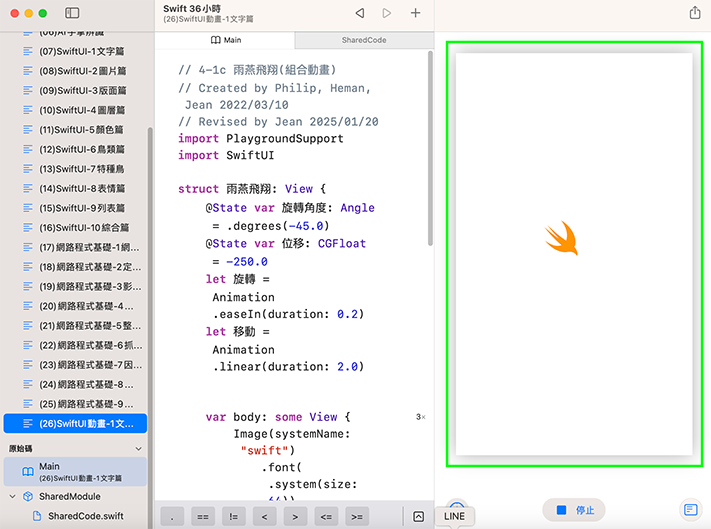This screenshot has height=529, width=711.
Task: Open the share menu icon
Action: pos(695,13)
